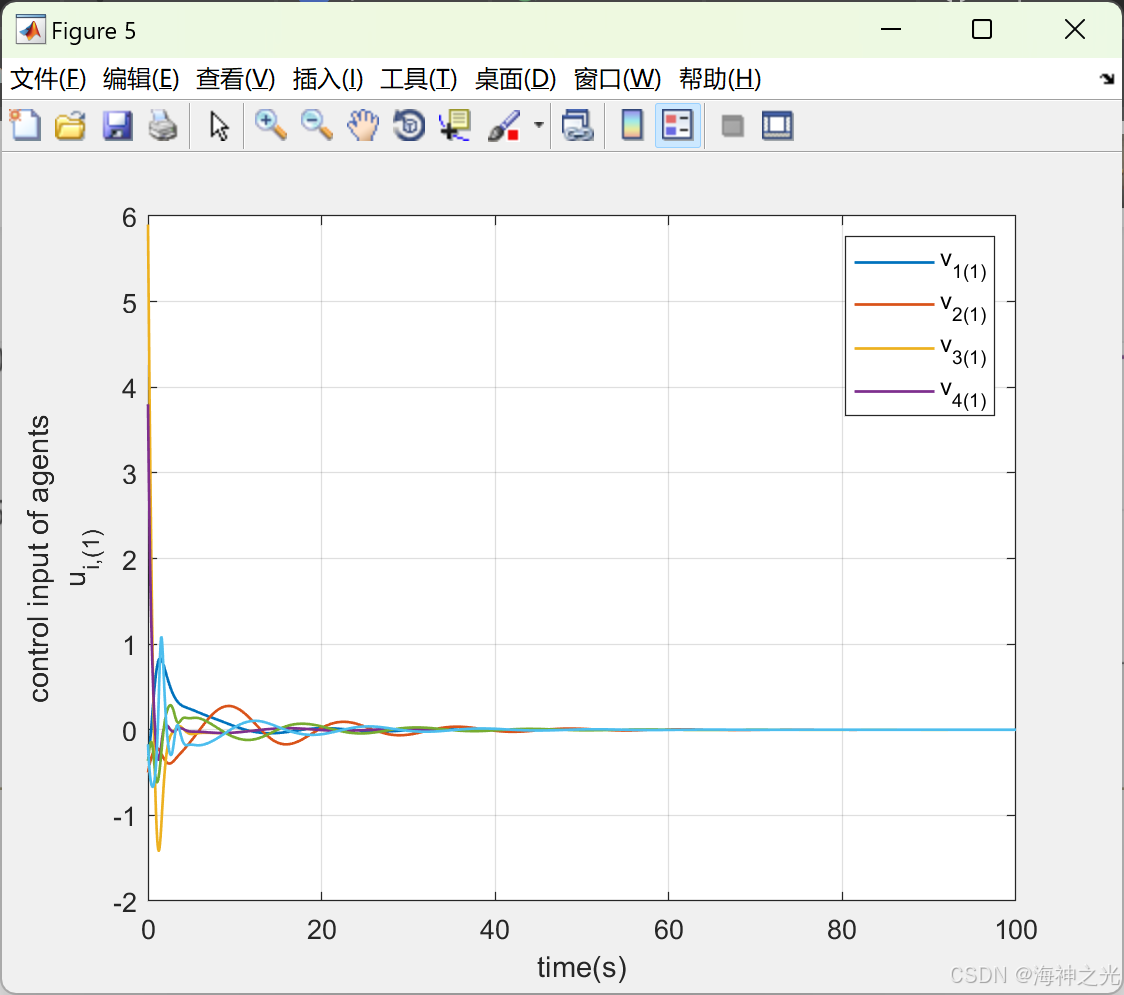Image resolution: width=1124 pixels, height=995 pixels.
Task: Click the light blue curve's peak
Action: (x=161, y=638)
